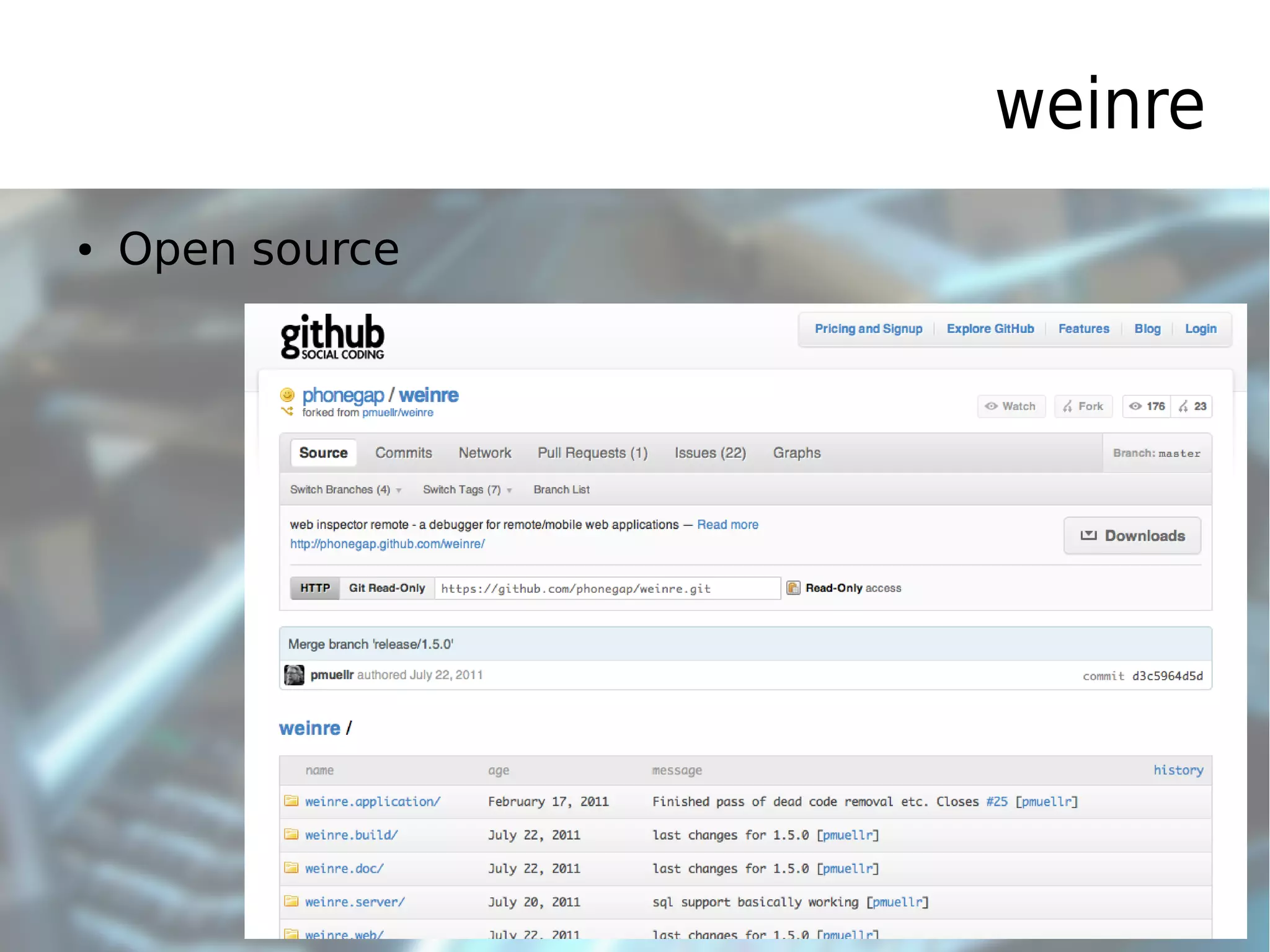Click pmuellr's avatar in the commit bar
The width and height of the screenshot is (1270, 952).
294,675
